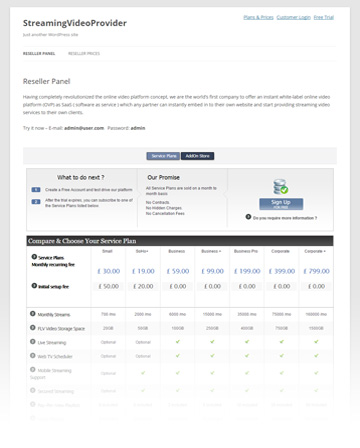Click the SoHo+ setup fee £ 20.00
Viewport: 360px width, 448px height.
[x=143, y=286]
